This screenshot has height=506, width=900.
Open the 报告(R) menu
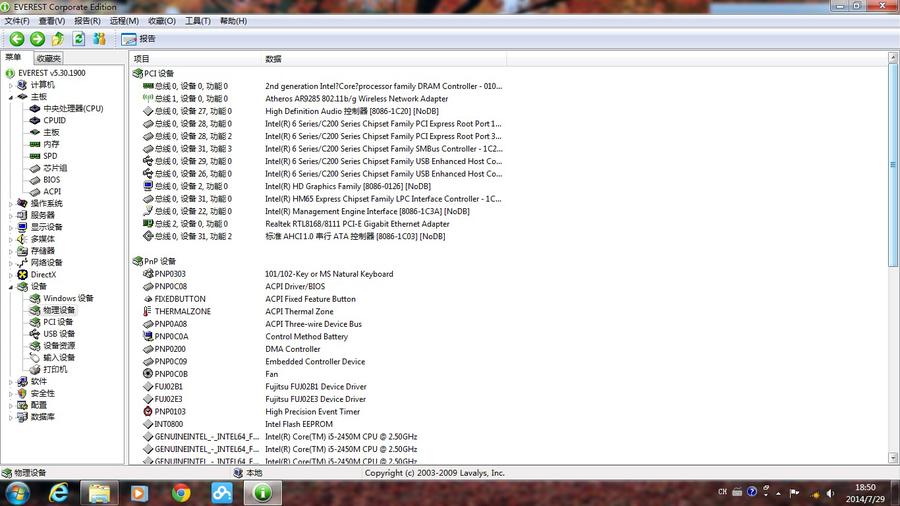87,21
